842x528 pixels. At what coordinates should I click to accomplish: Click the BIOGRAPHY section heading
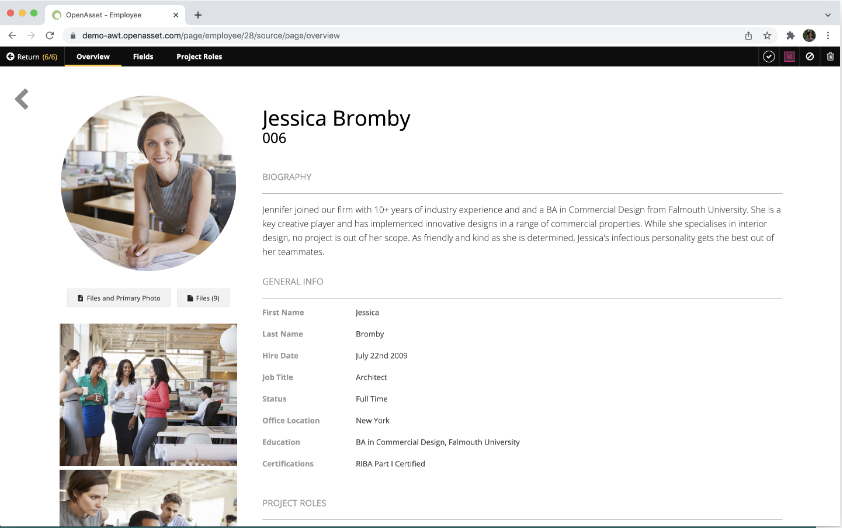click(287, 177)
